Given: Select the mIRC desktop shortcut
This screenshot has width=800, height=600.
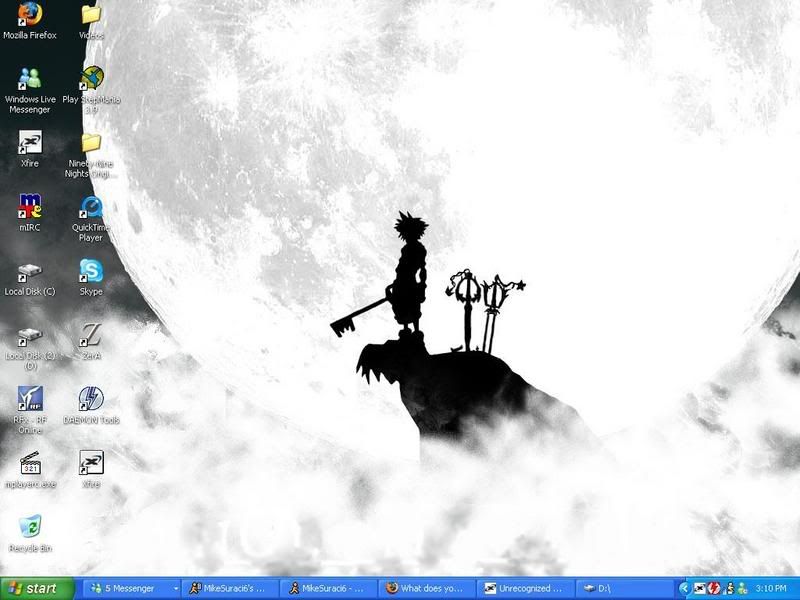Looking at the screenshot, I should tap(30, 213).
